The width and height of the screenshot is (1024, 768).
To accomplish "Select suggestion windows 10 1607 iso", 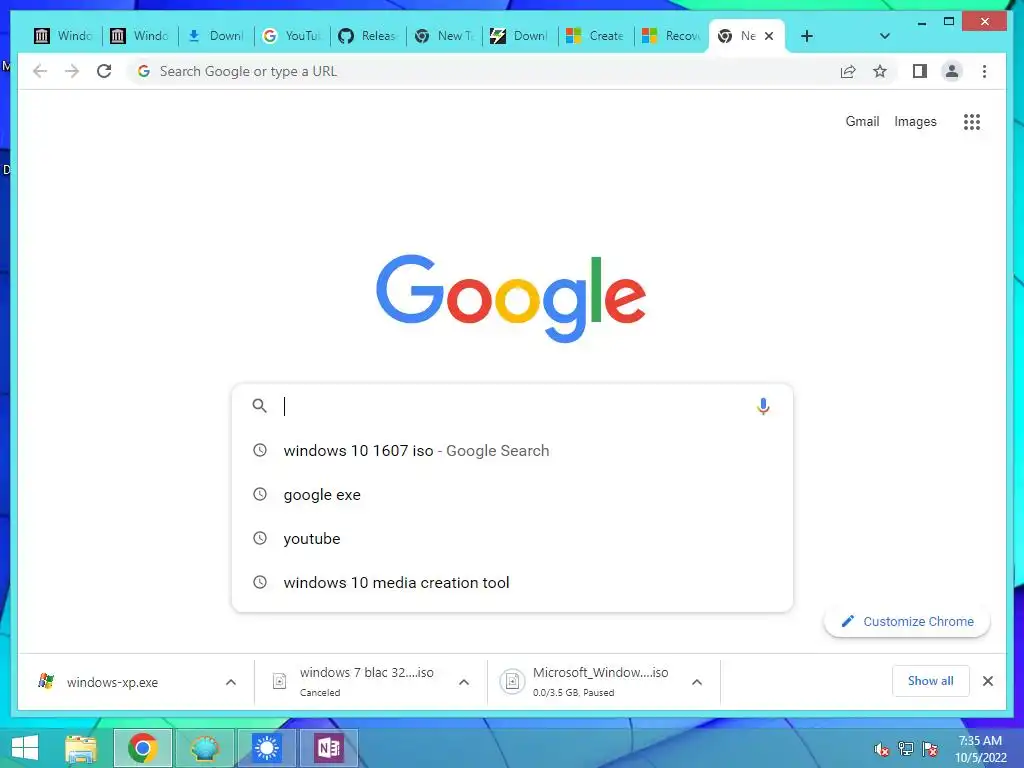I will 512,451.
